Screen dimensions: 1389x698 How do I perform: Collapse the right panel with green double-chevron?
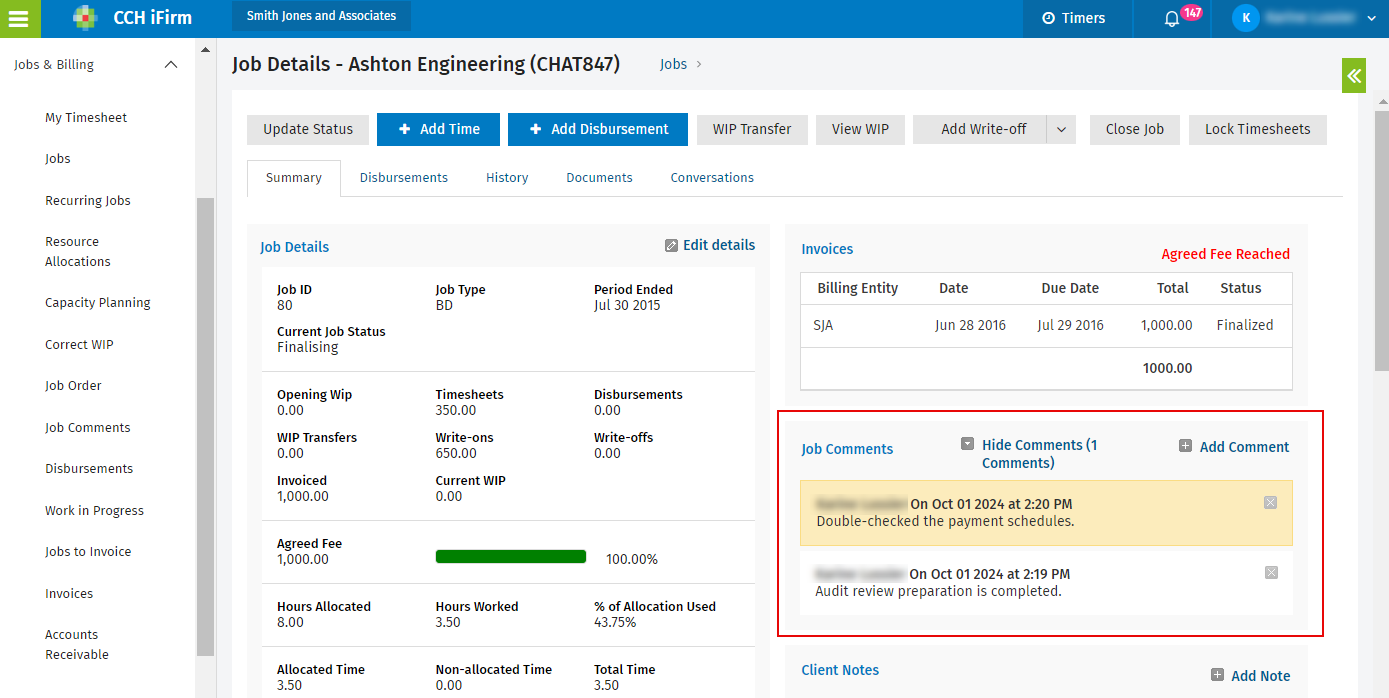point(1354,76)
